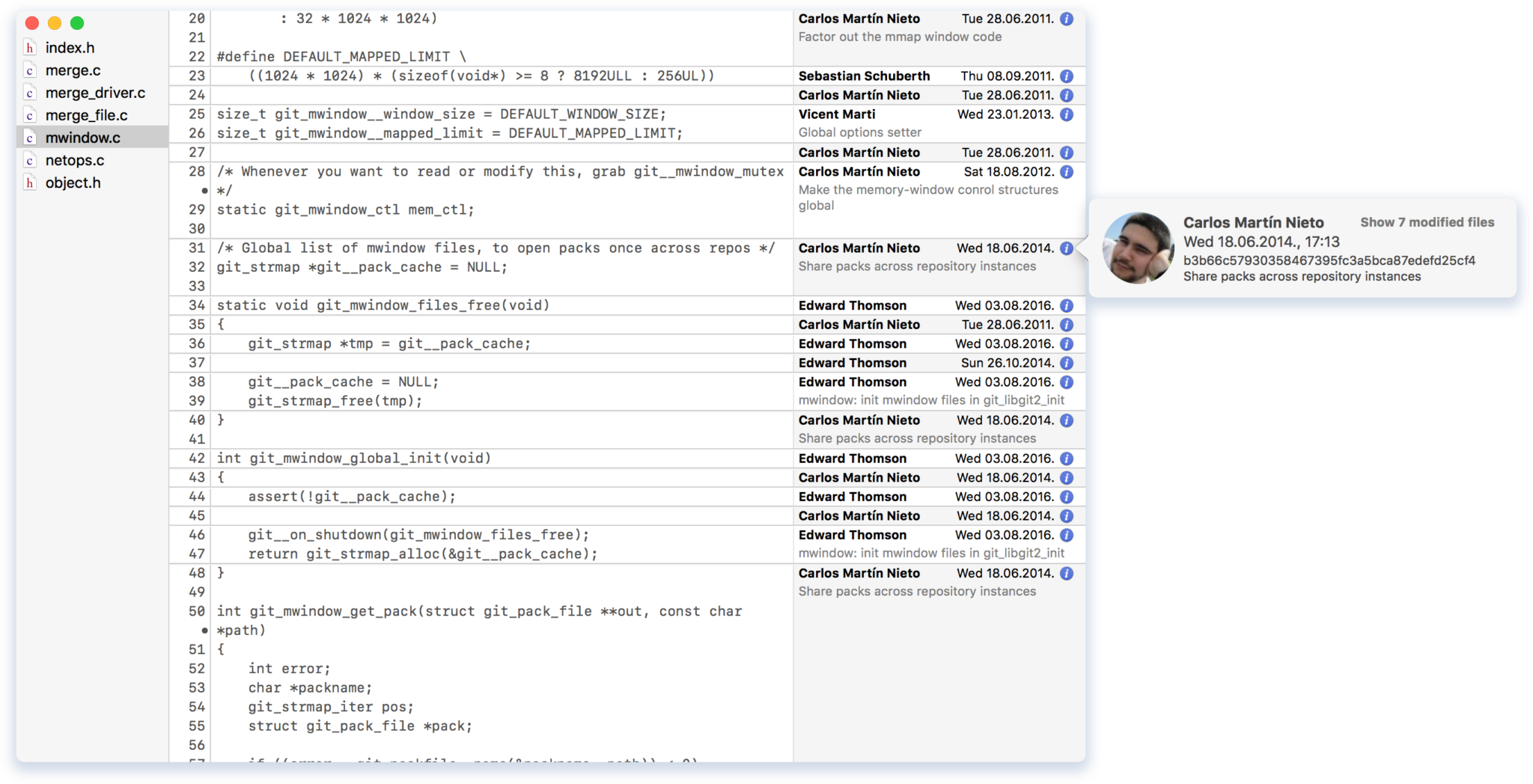Click the green zoom window button

coord(77,23)
